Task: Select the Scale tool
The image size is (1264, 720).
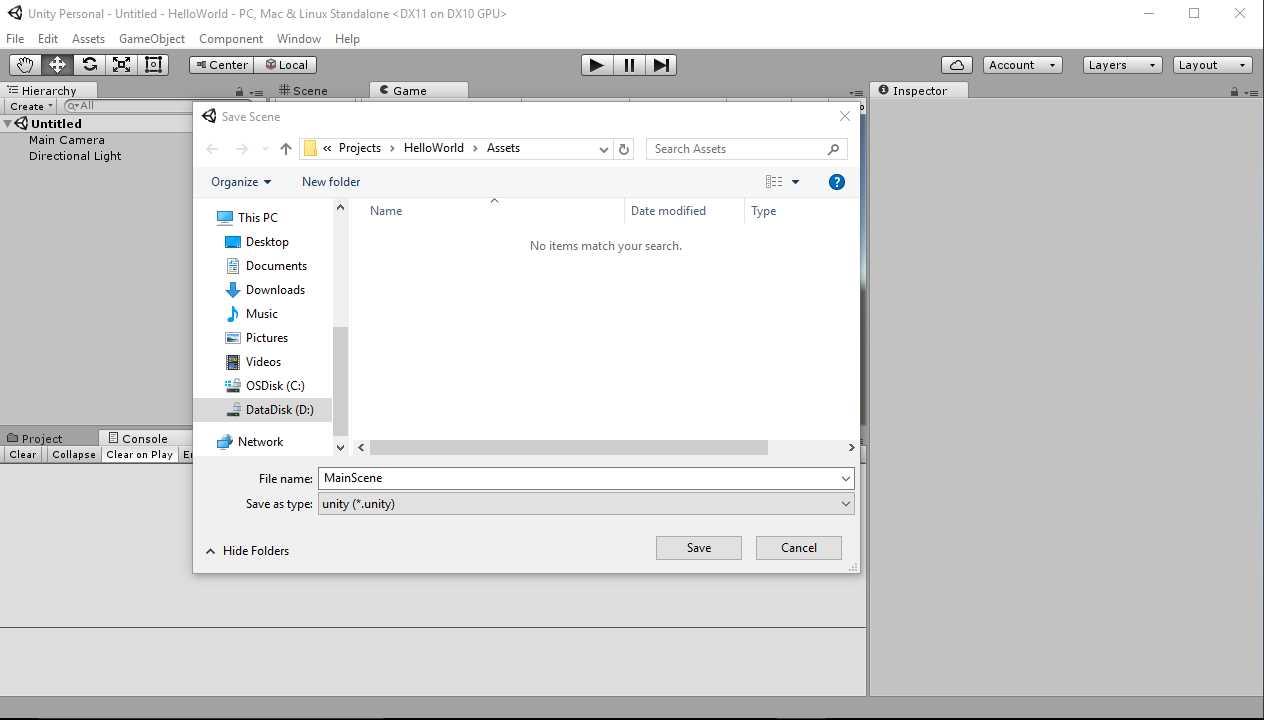Action: 121,65
